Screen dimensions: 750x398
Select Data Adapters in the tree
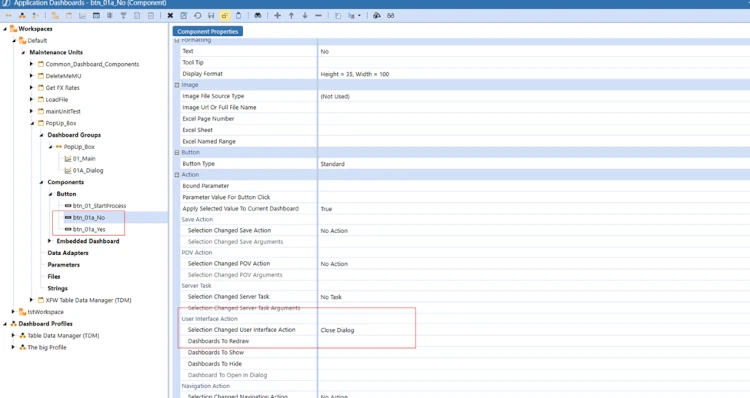point(68,253)
